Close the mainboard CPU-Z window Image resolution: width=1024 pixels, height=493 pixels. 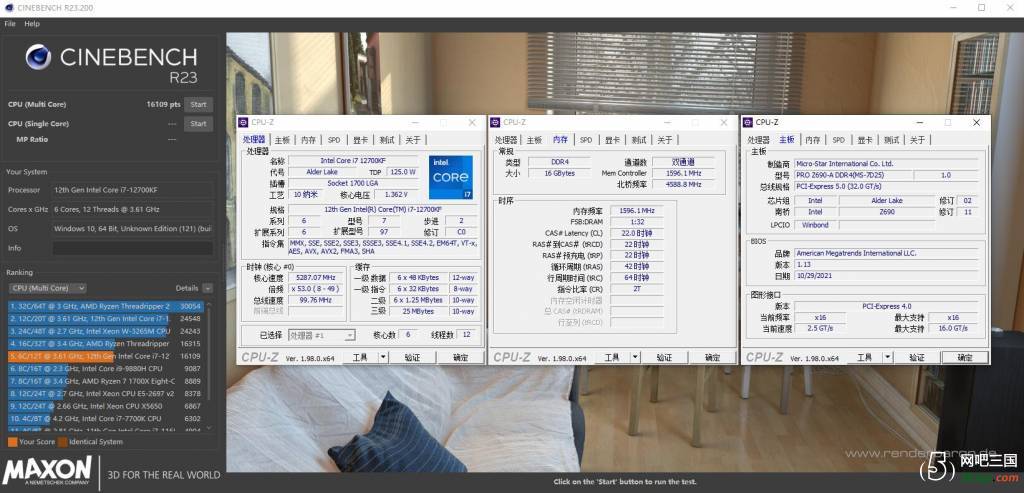(976, 122)
